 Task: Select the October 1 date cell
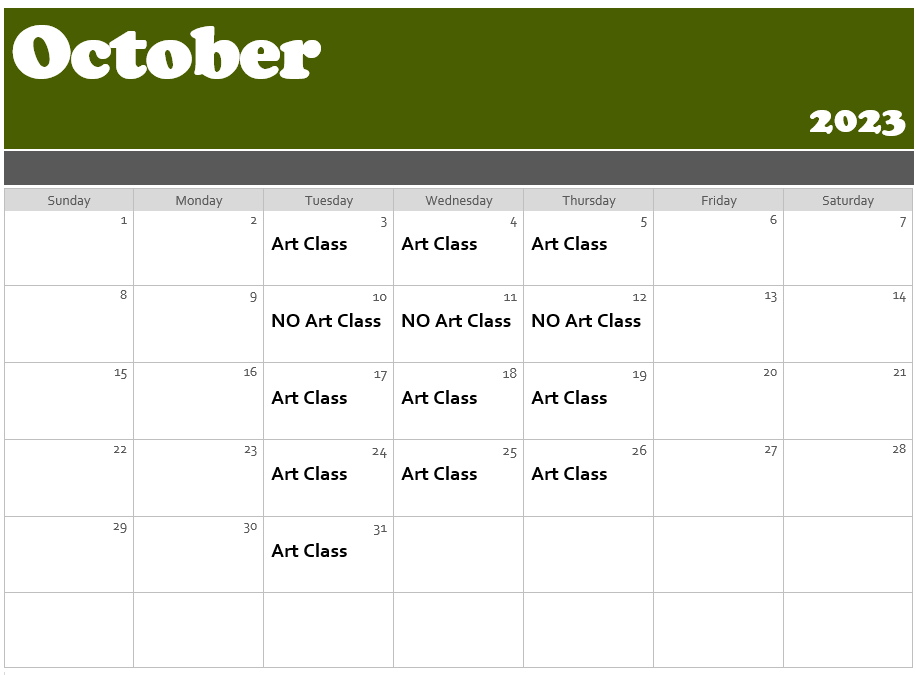(69, 248)
